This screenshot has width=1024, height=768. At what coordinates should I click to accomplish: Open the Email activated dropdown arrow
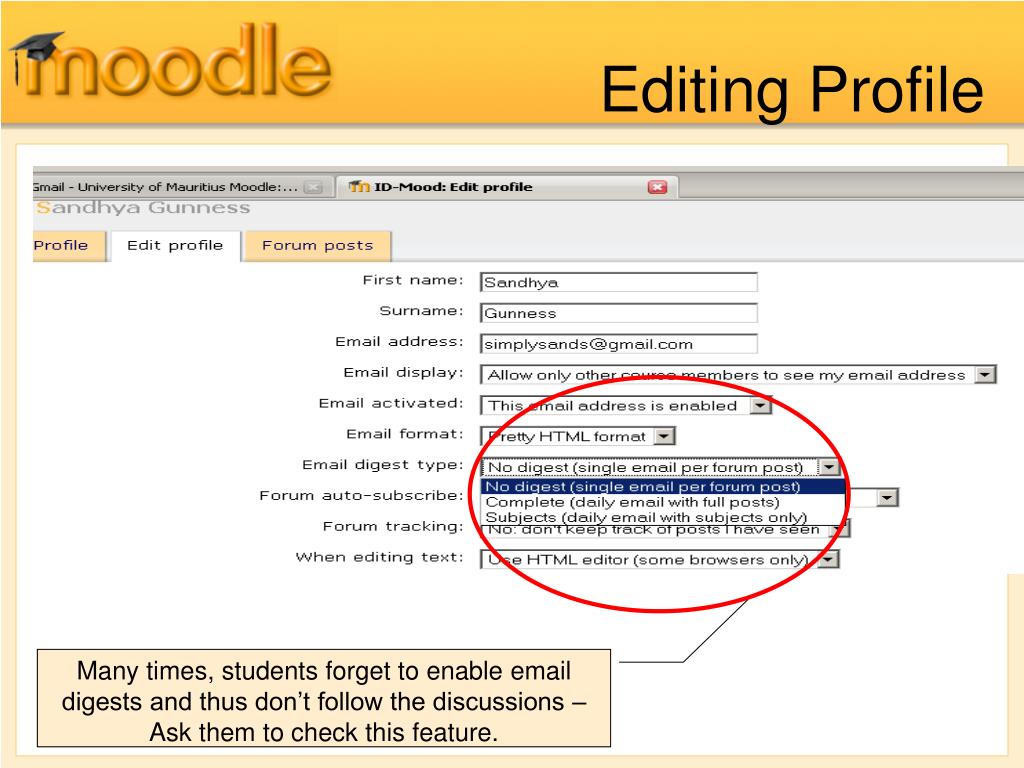coord(760,406)
